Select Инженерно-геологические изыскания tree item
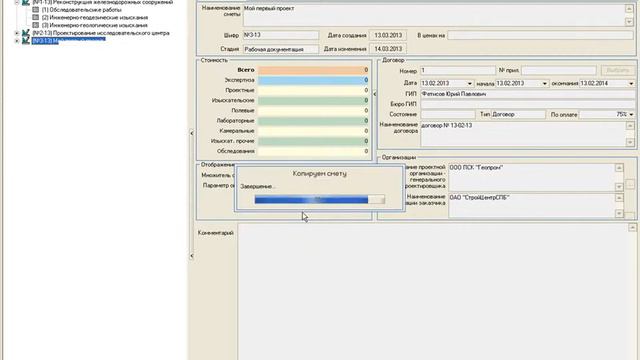640x360 pixels. click(x=94, y=25)
